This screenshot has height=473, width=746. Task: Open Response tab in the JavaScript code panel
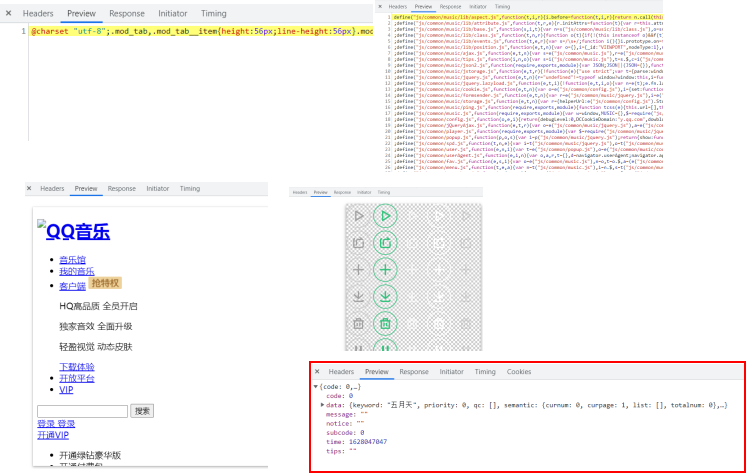451,7
